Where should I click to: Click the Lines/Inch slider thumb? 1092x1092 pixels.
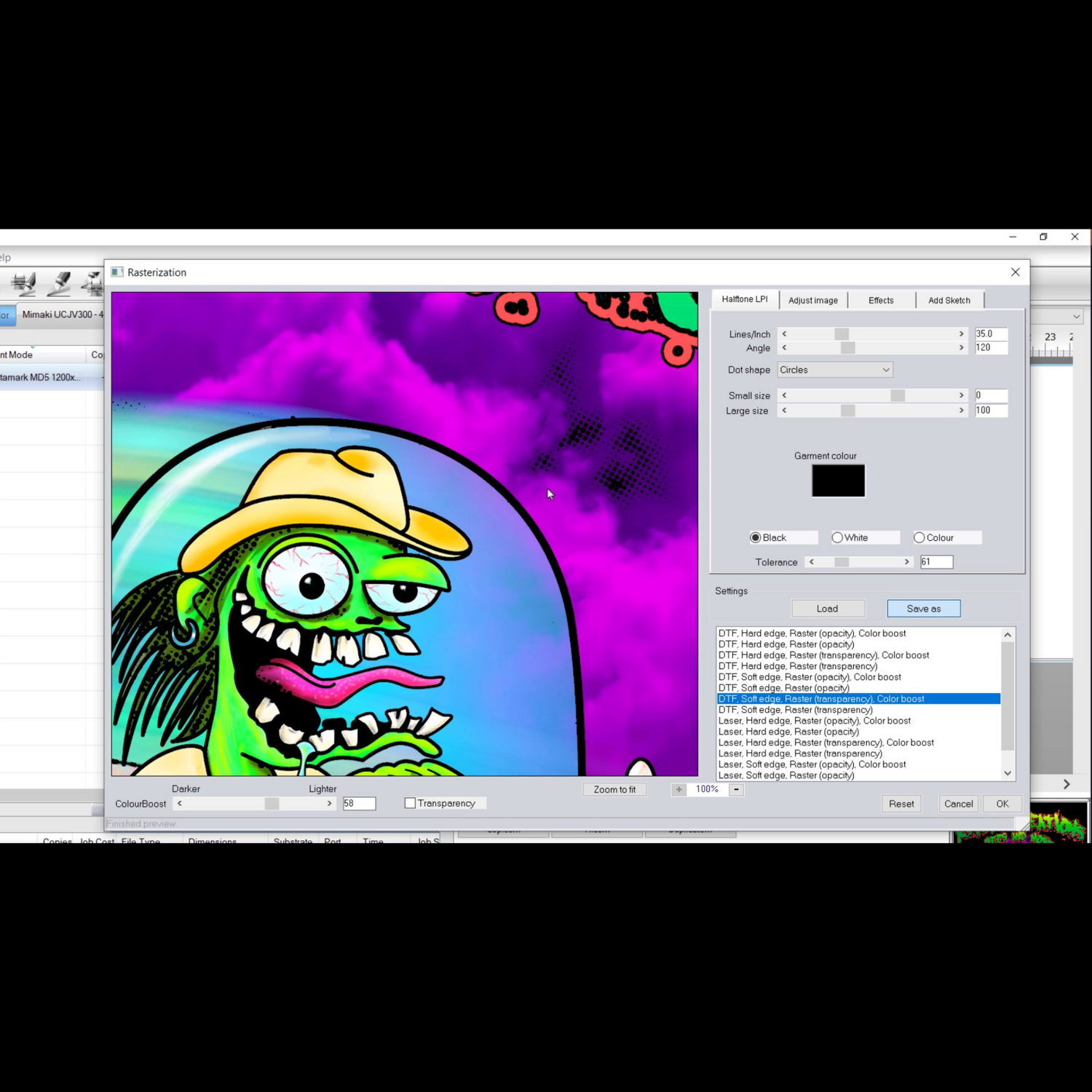click(842, 334)
